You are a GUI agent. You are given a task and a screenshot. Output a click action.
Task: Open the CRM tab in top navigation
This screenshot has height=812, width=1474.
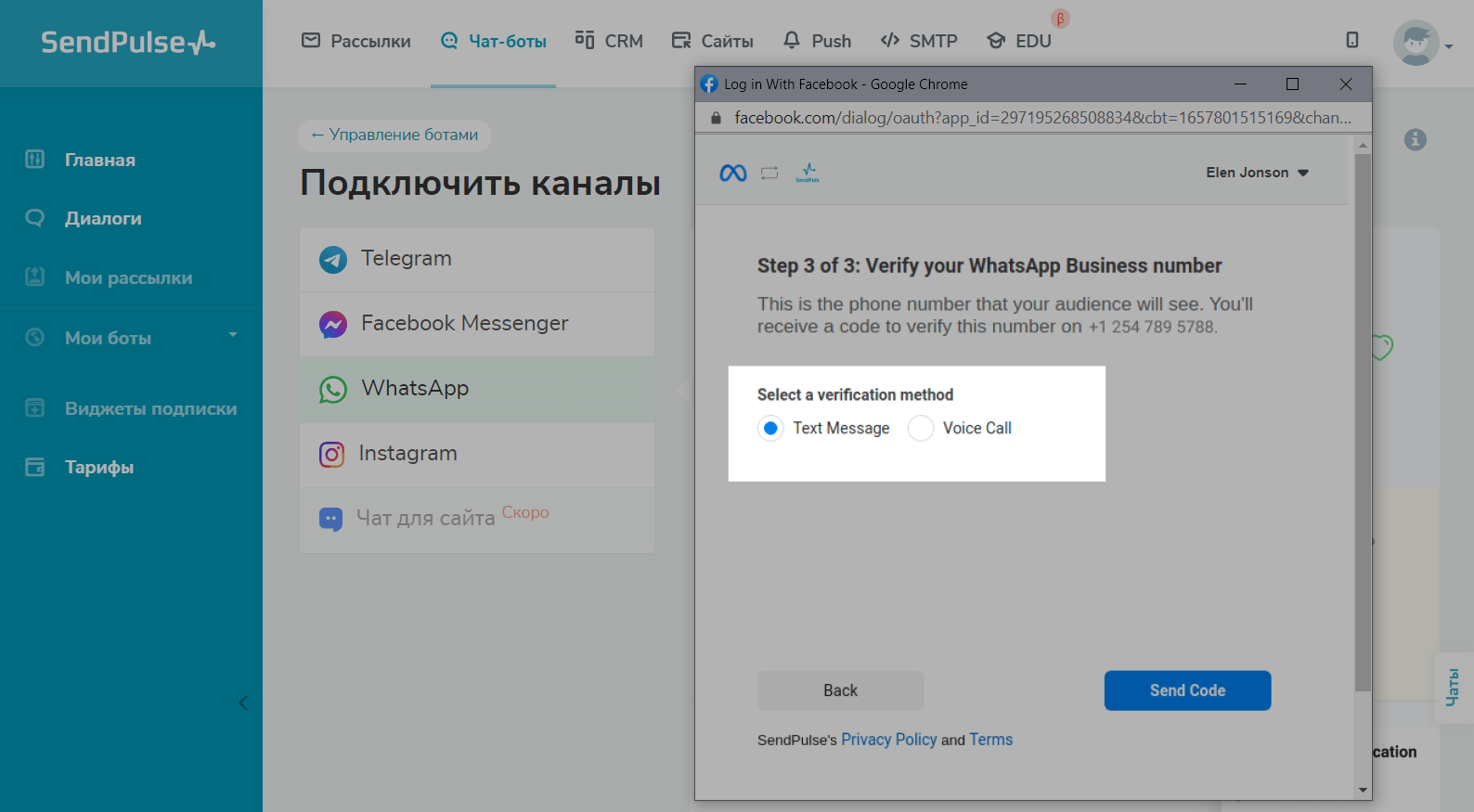click(609, 41)
